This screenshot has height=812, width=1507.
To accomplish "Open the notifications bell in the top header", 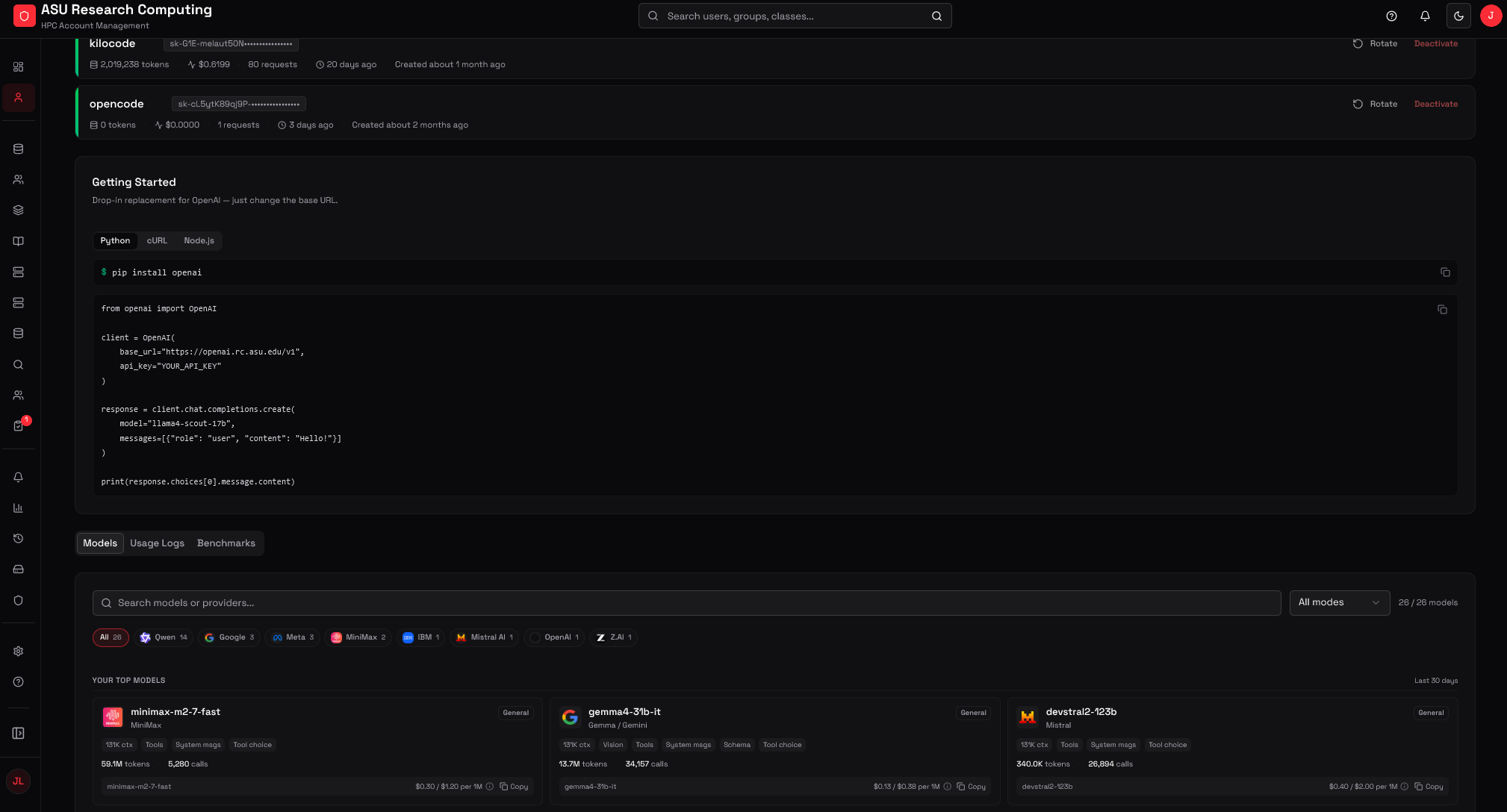I will pos(1425,16).
